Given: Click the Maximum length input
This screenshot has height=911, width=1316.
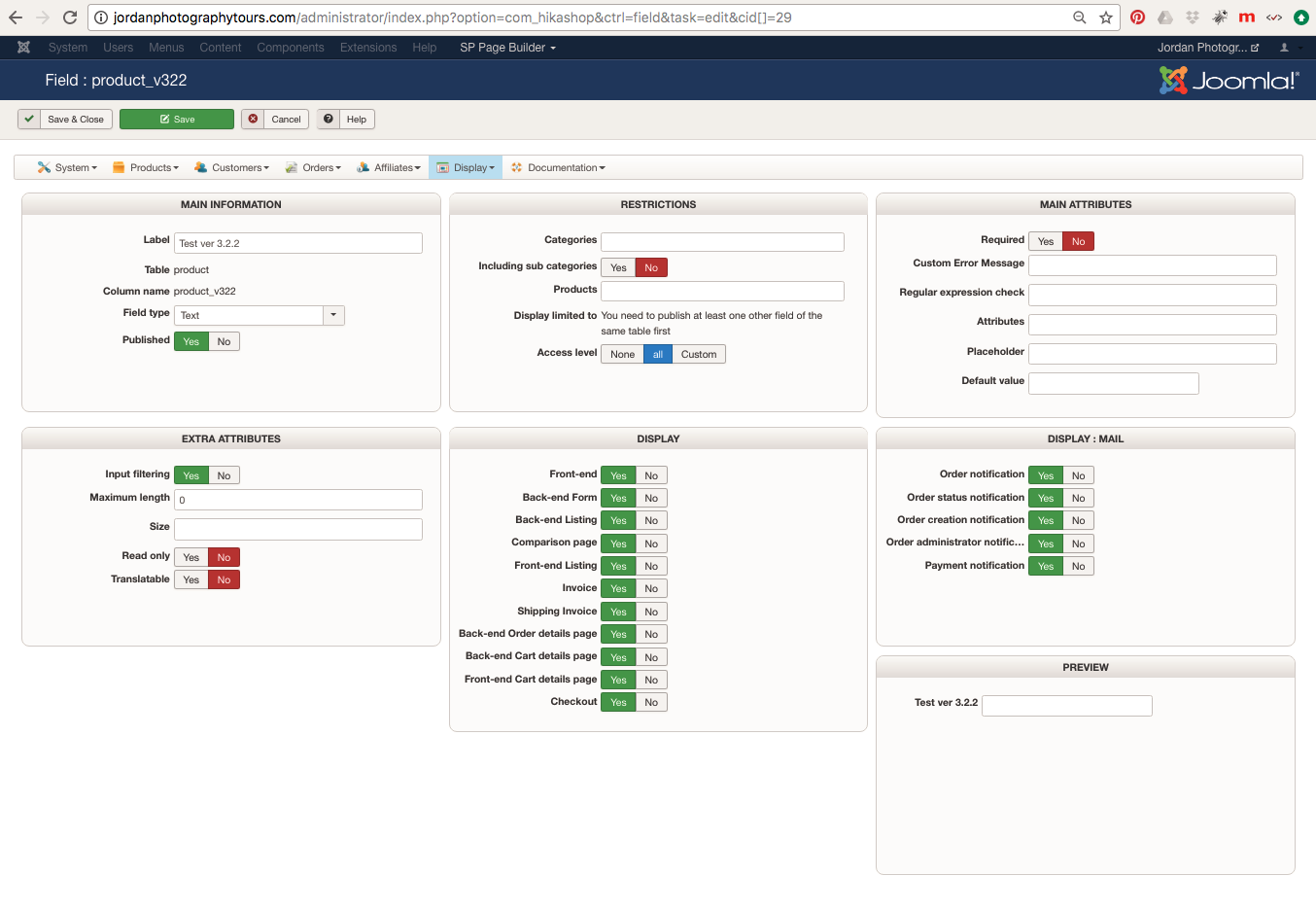Looking at the screenshot, I should click(298, 500).
